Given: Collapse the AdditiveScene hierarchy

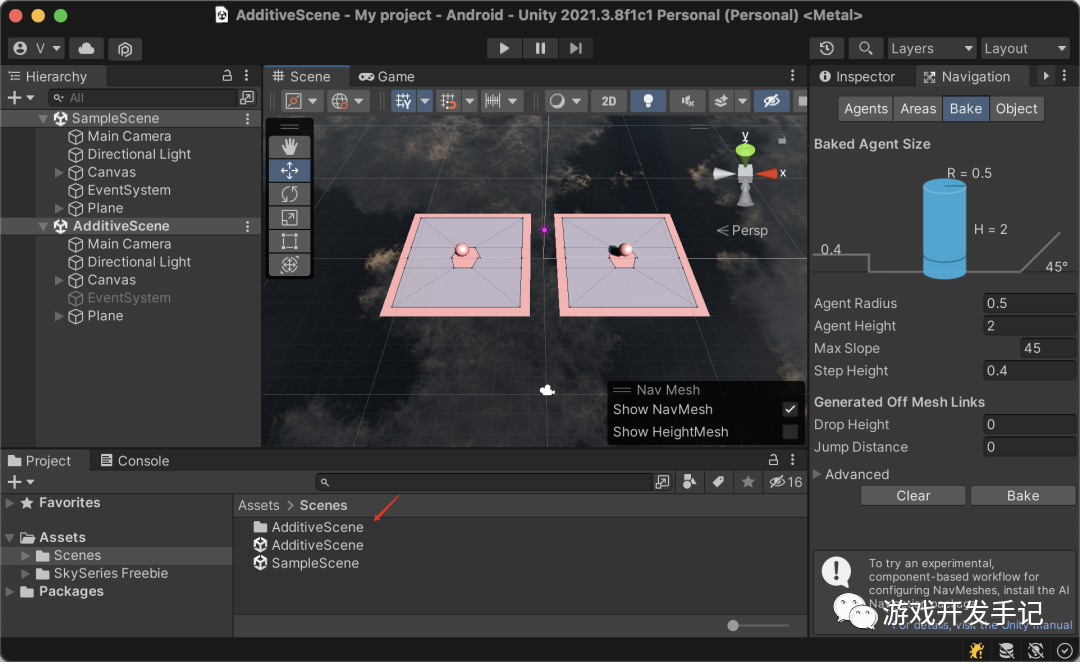Looking at the screenshot, I should 43,226.
